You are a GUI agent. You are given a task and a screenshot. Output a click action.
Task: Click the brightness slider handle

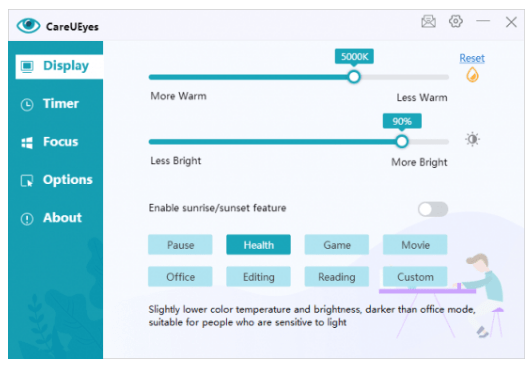point(401,141)
